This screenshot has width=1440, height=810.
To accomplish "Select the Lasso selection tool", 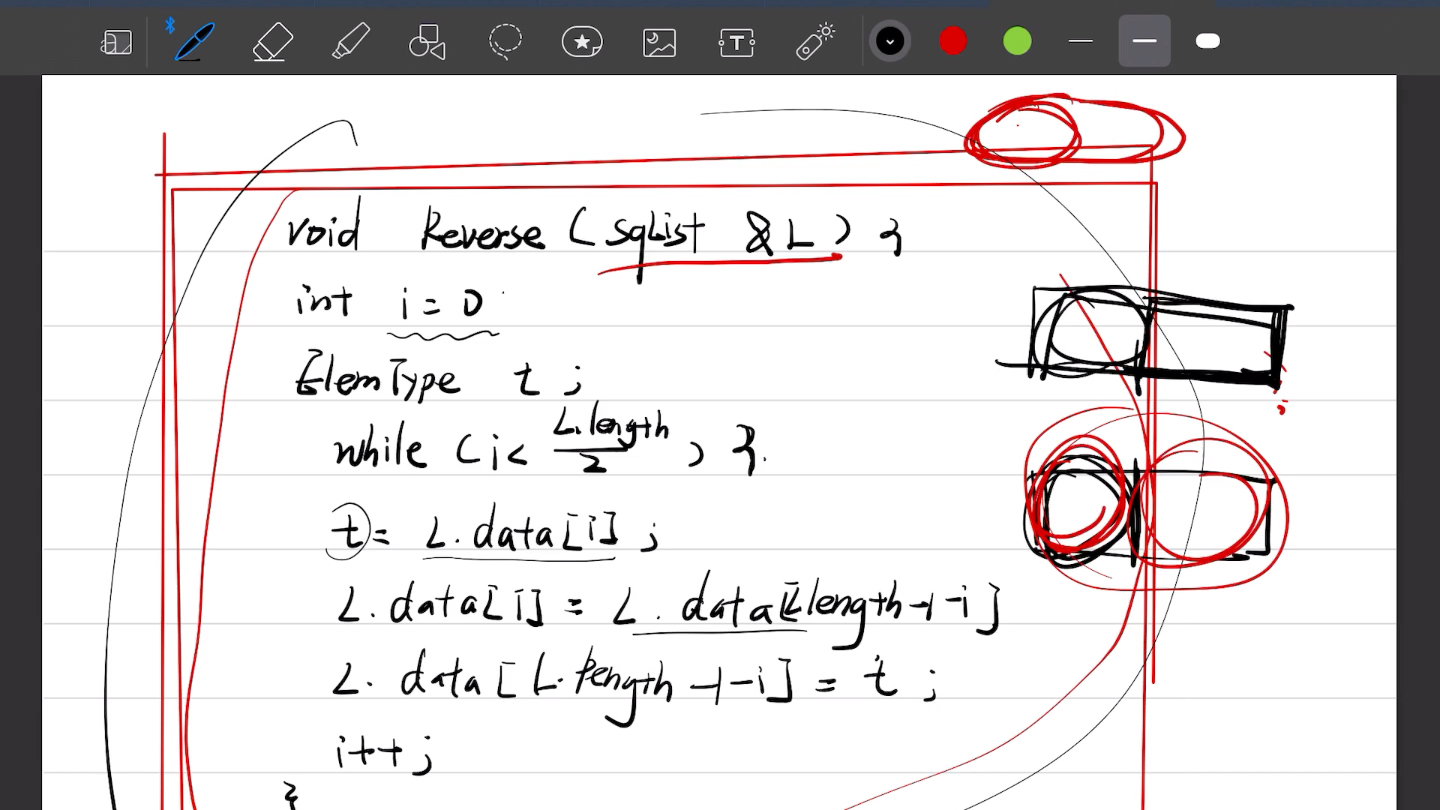I will point(505,42).
